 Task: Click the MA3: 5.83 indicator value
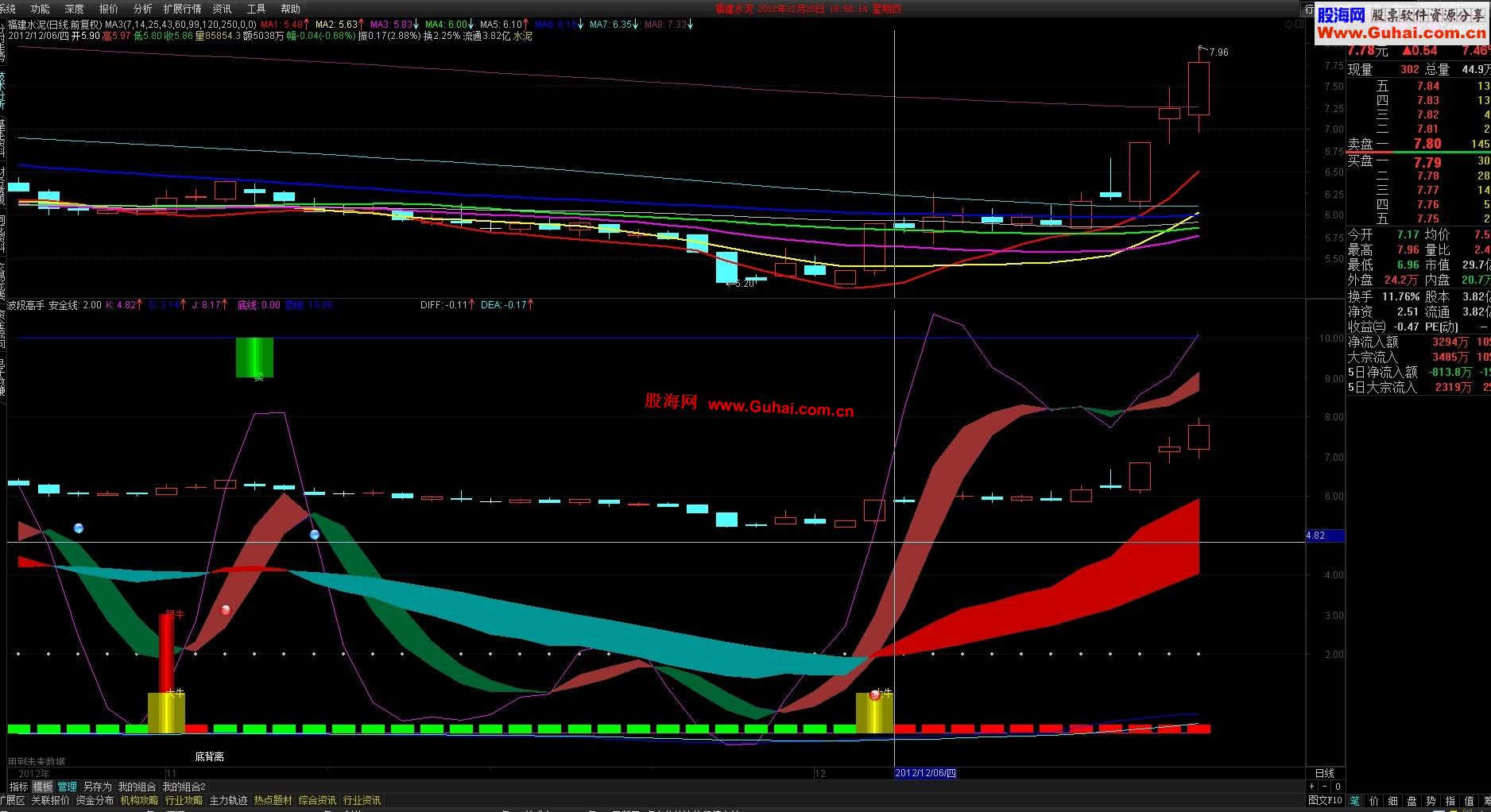click(x=393, y=25)
